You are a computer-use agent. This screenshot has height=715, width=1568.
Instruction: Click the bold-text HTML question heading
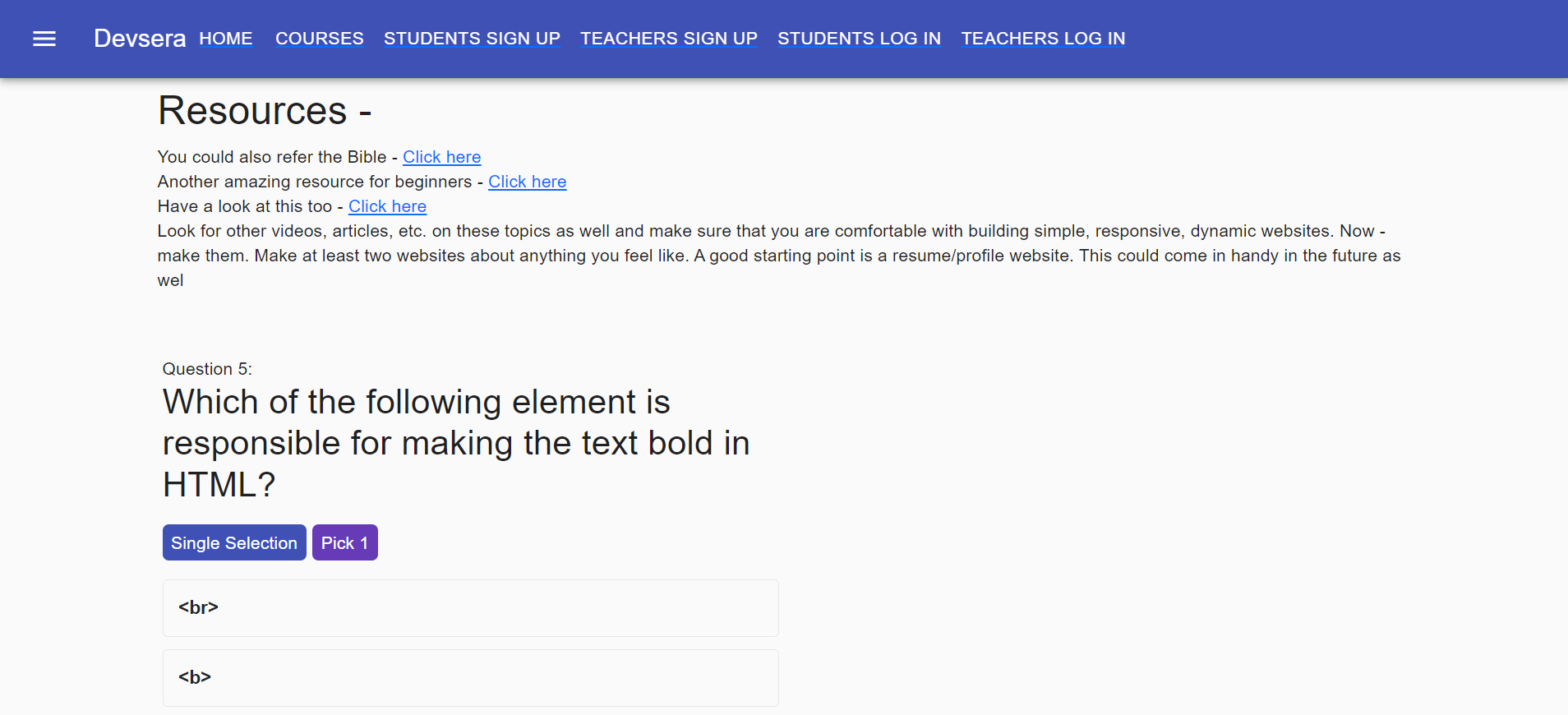pos(456,443)
